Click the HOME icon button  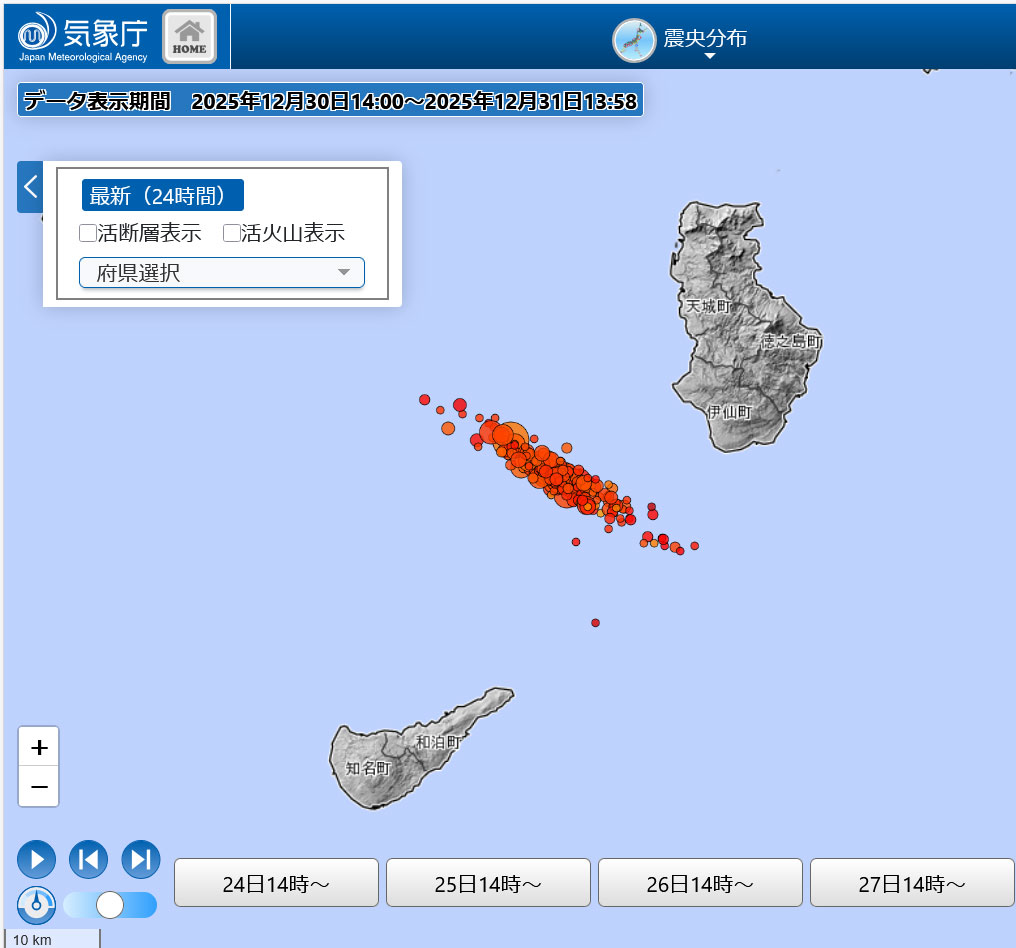pos(189,37)
